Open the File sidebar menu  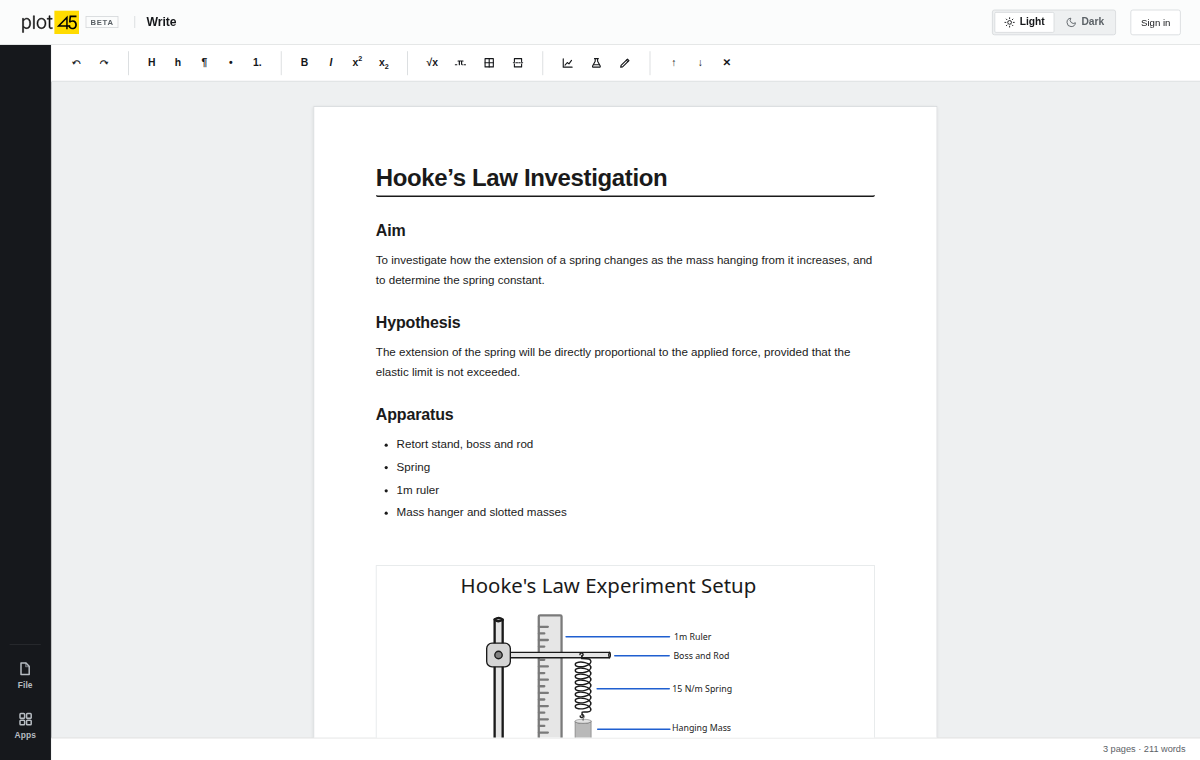click(25, 676)
